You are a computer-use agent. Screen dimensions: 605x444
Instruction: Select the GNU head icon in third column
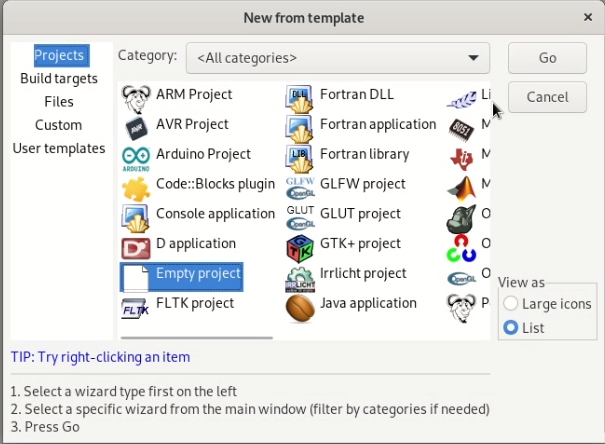[461, 308]
